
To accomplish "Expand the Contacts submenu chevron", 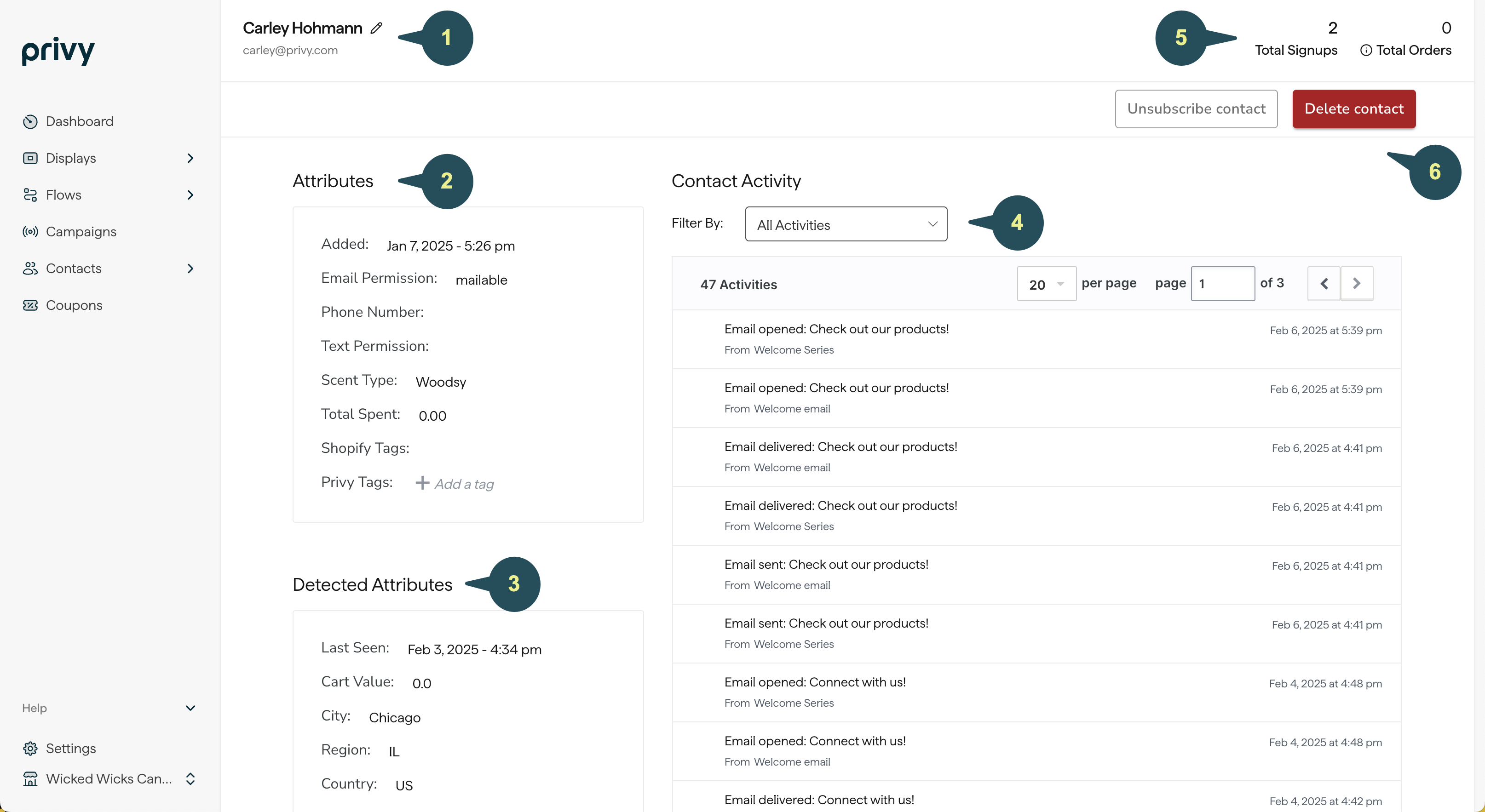I will [190, 269].
